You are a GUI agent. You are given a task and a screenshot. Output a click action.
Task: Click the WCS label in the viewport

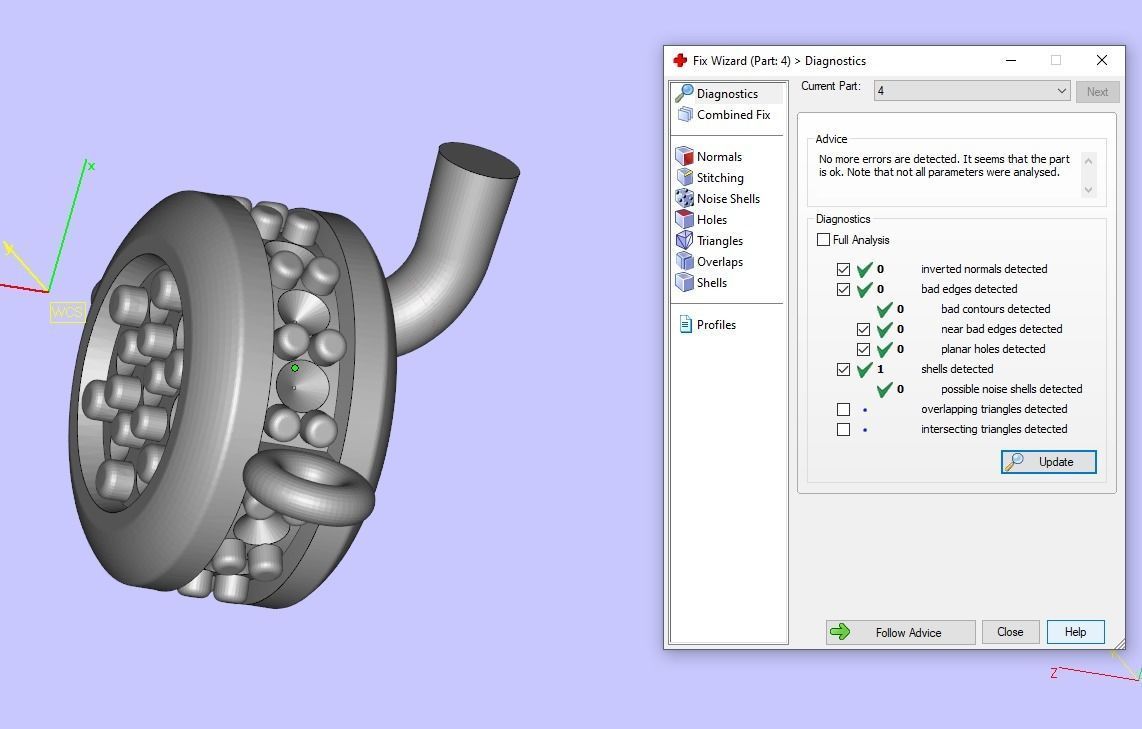pyautogui.click(x=67, y=312)
